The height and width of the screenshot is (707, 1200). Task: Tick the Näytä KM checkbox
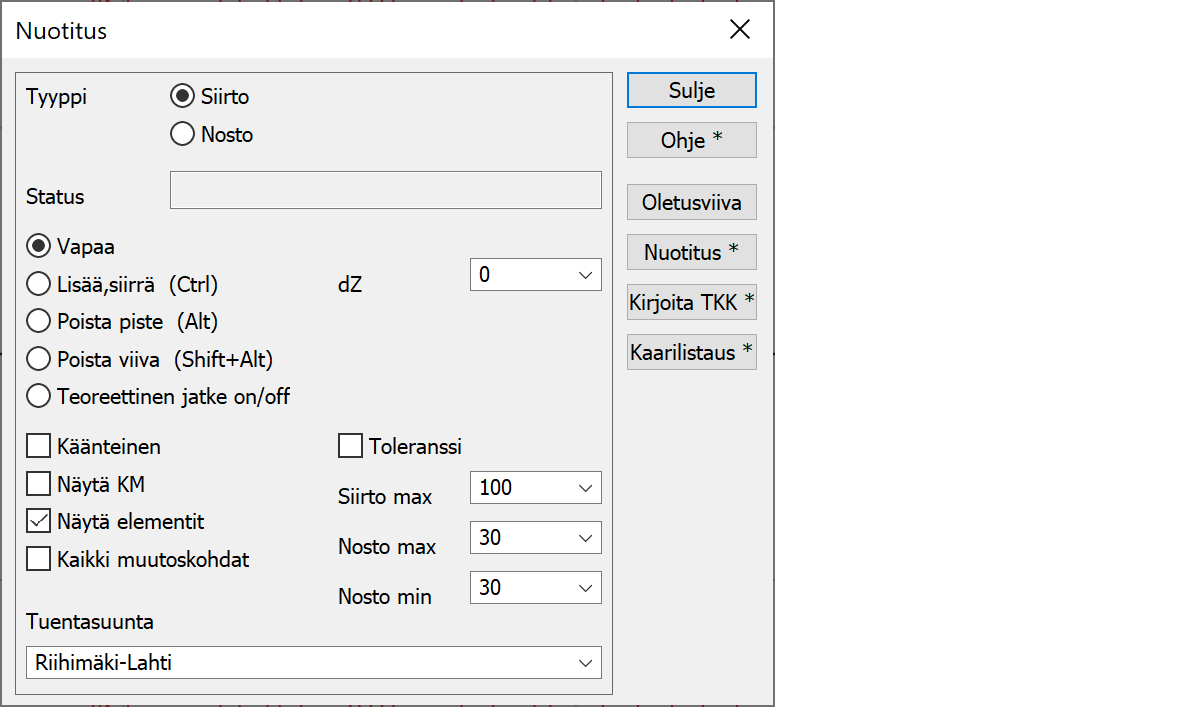(39, 484)
